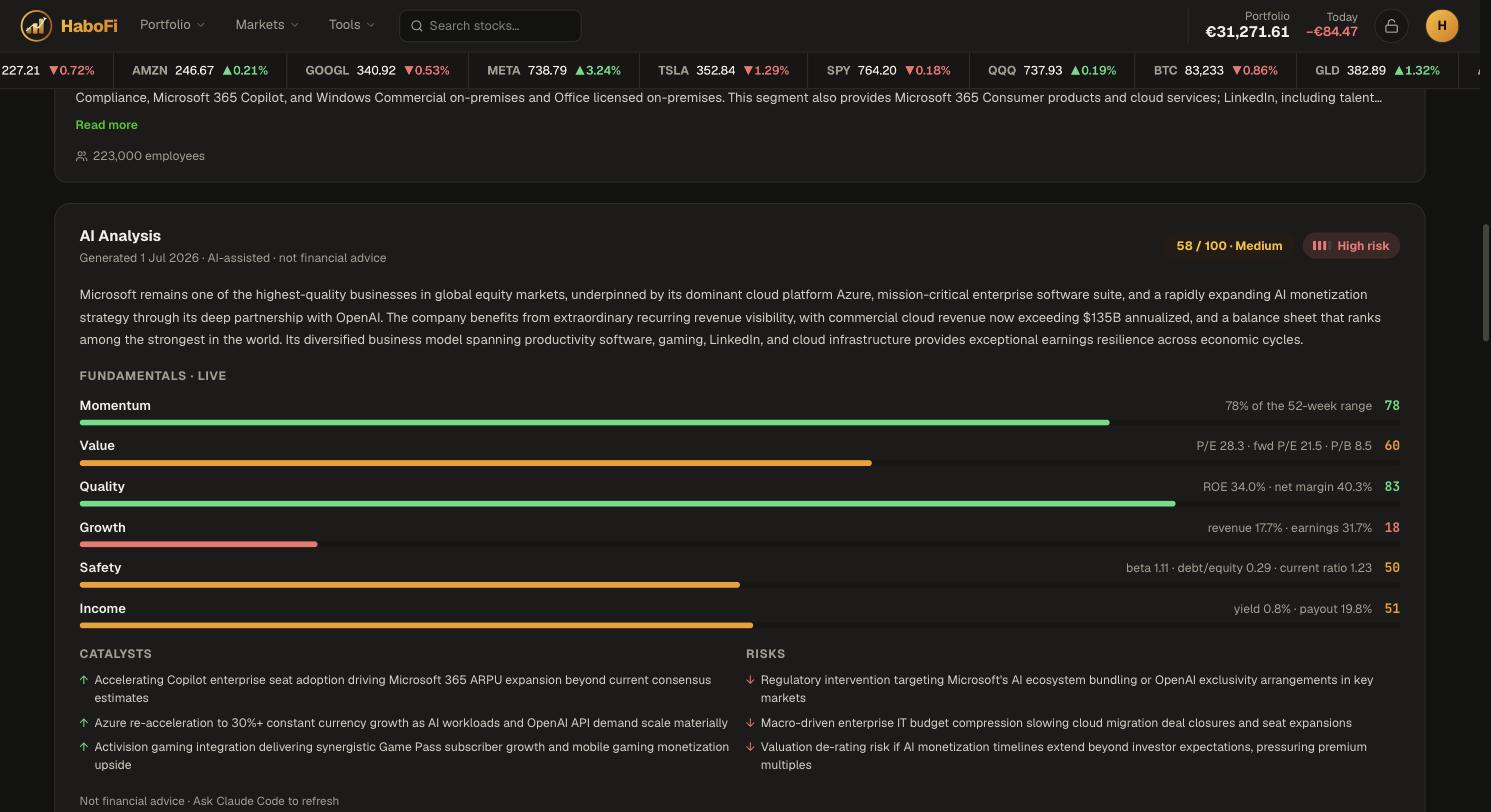
Task: Open AMZN in the ticker strip
Action: [x=200, y=71]
